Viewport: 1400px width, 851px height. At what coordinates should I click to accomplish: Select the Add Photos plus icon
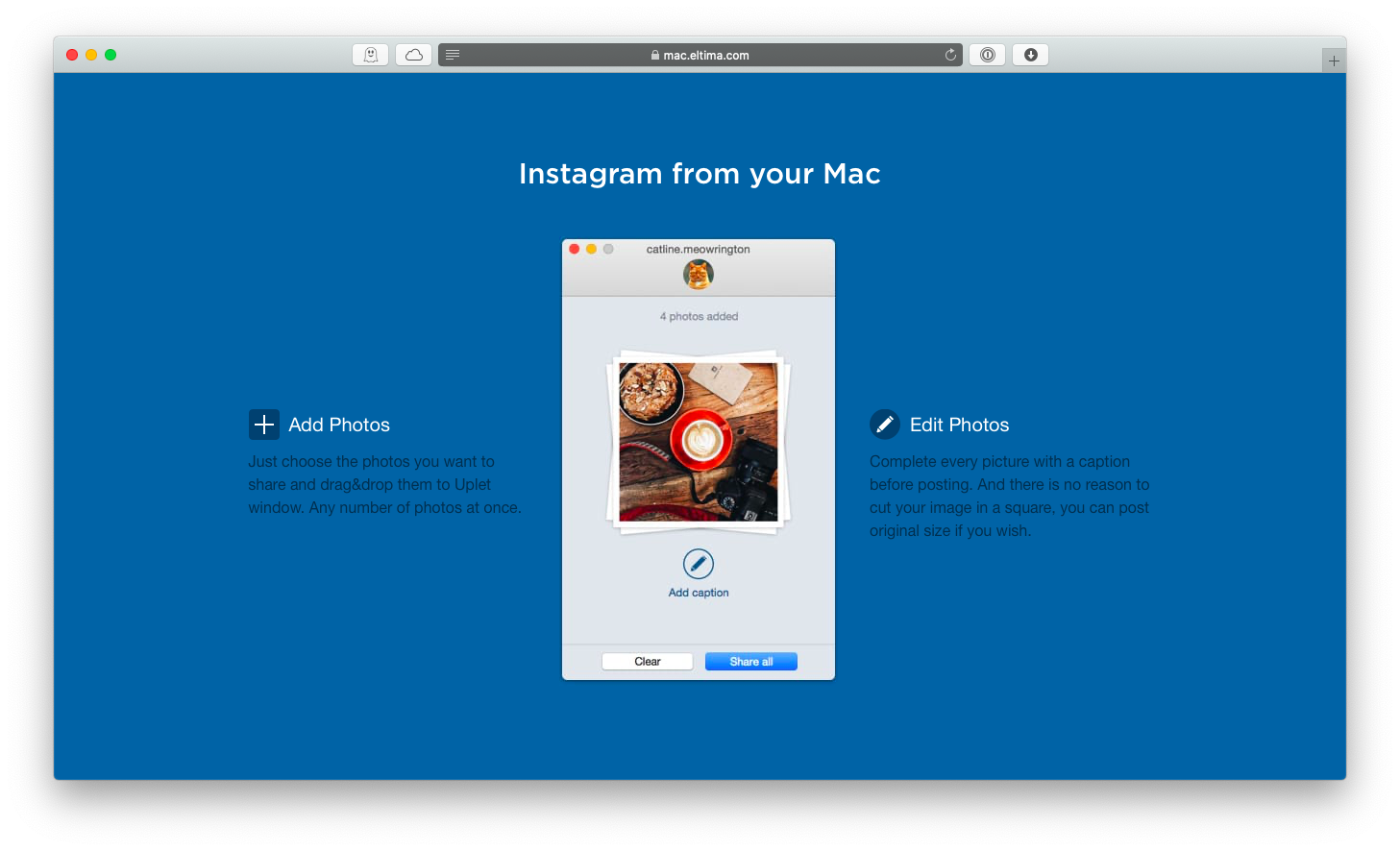pyautogui.click(x=263, y=424)
